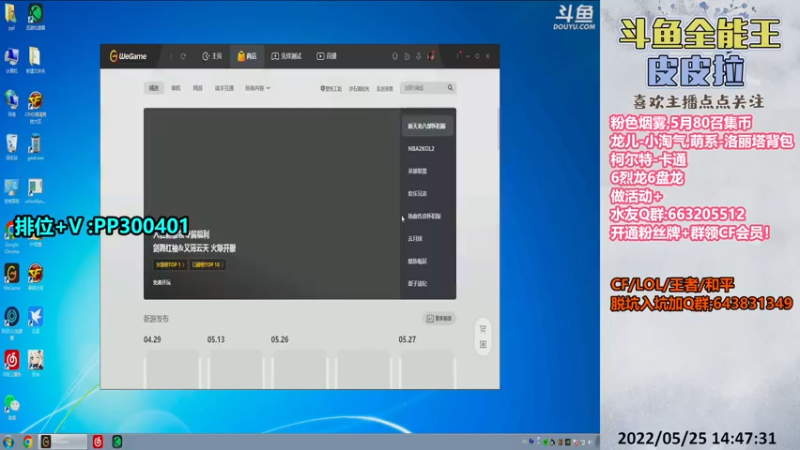The height and width of the screenshot is (450, 800).
Task: Click the WeGame taskbar button
Action: [63, 442]
